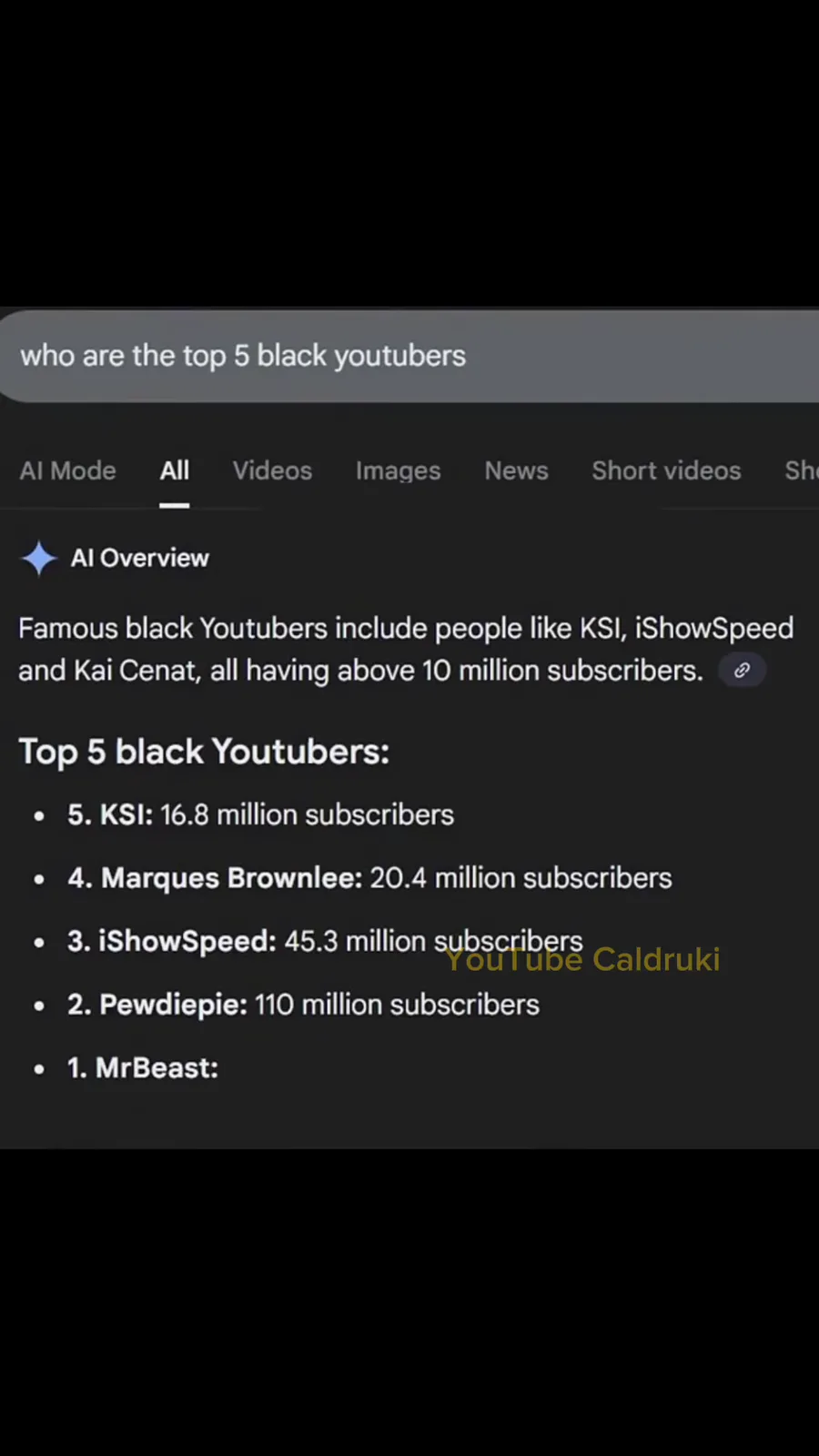Choose the Pewdiepie list entry
The image size is (819, 1456).
point(303,1005)
